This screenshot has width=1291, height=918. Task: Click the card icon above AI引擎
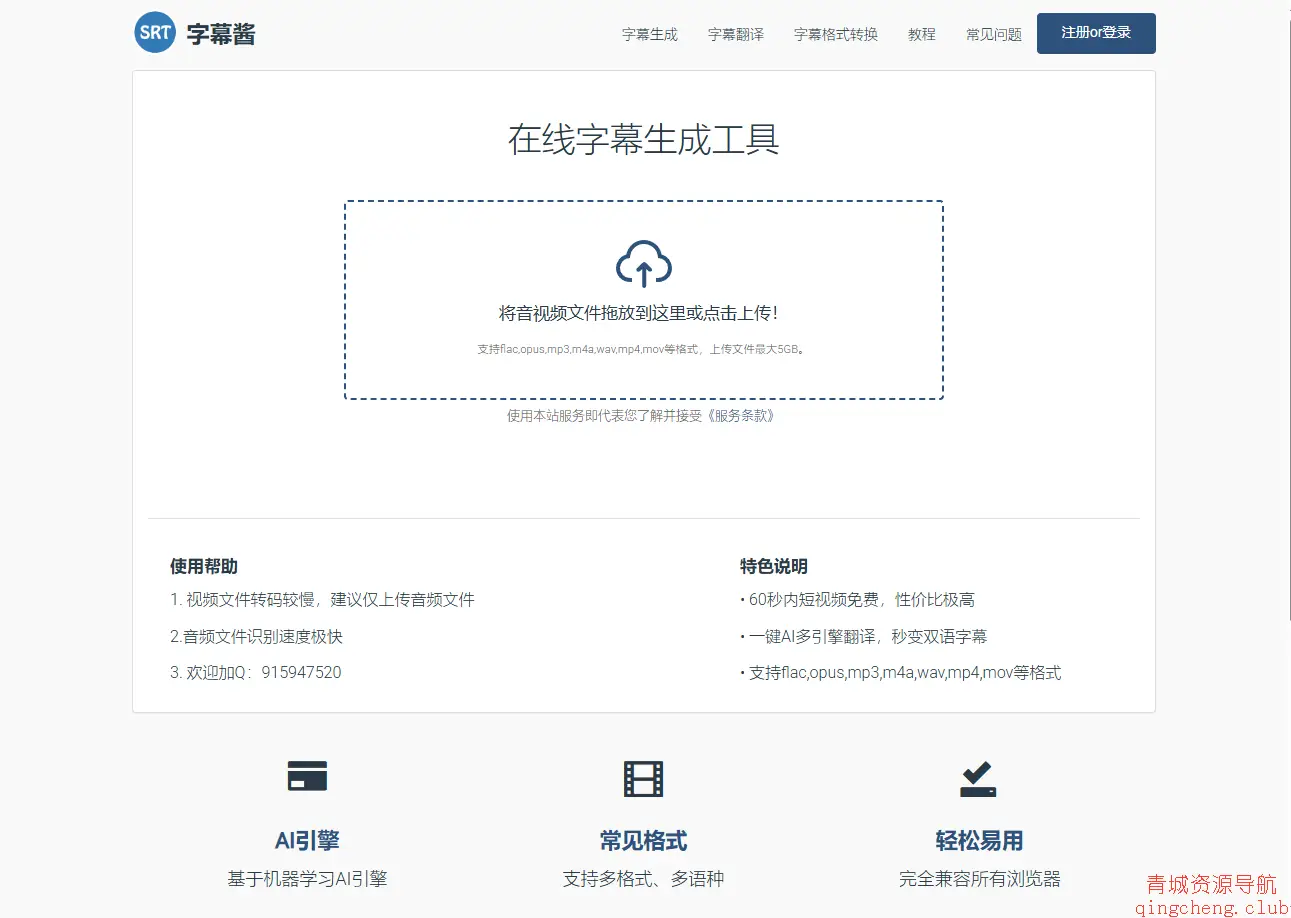tap(307, 776)
